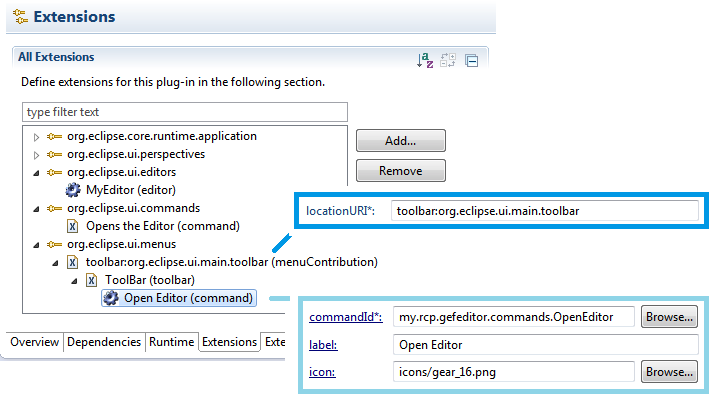Switch to the Overview tab
The height and width of the screenshot is (398, 713).
[35, 342]
